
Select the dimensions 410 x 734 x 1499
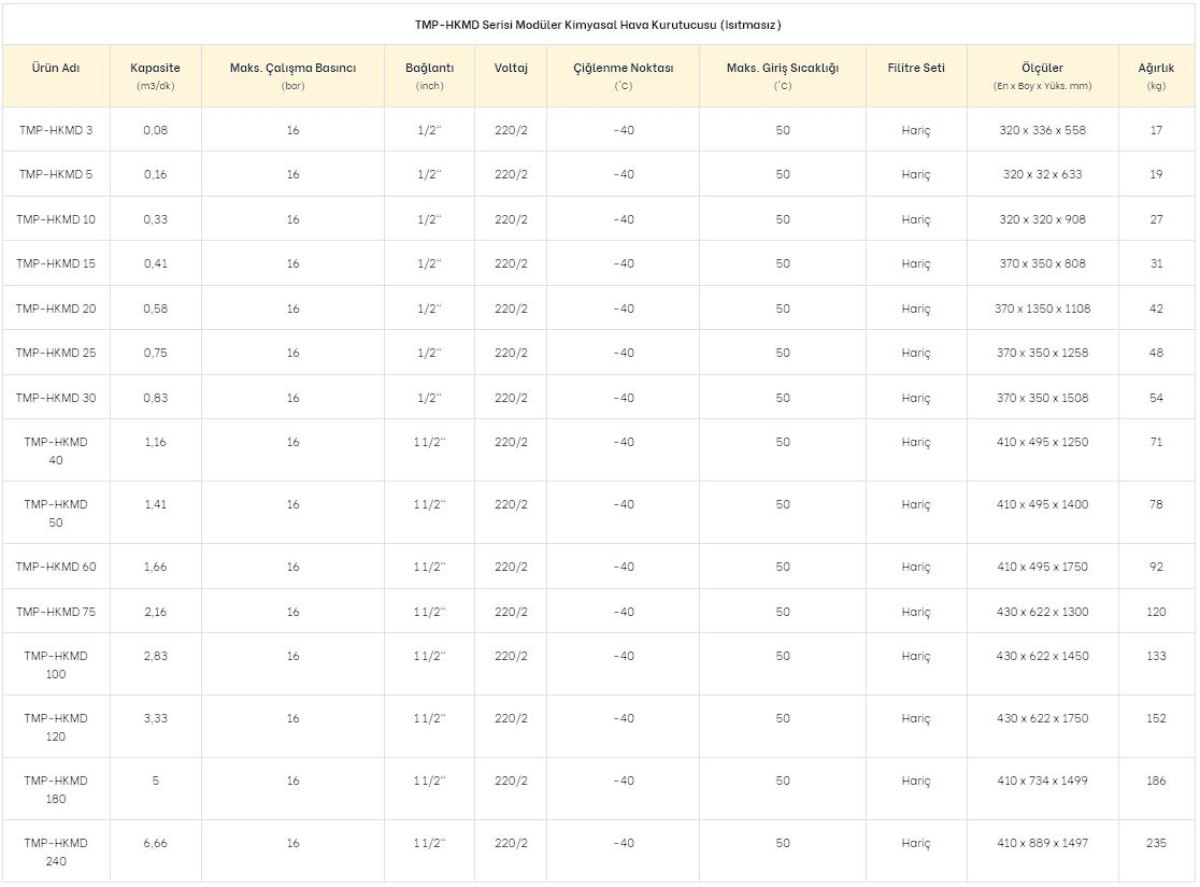coord(1043,782)
